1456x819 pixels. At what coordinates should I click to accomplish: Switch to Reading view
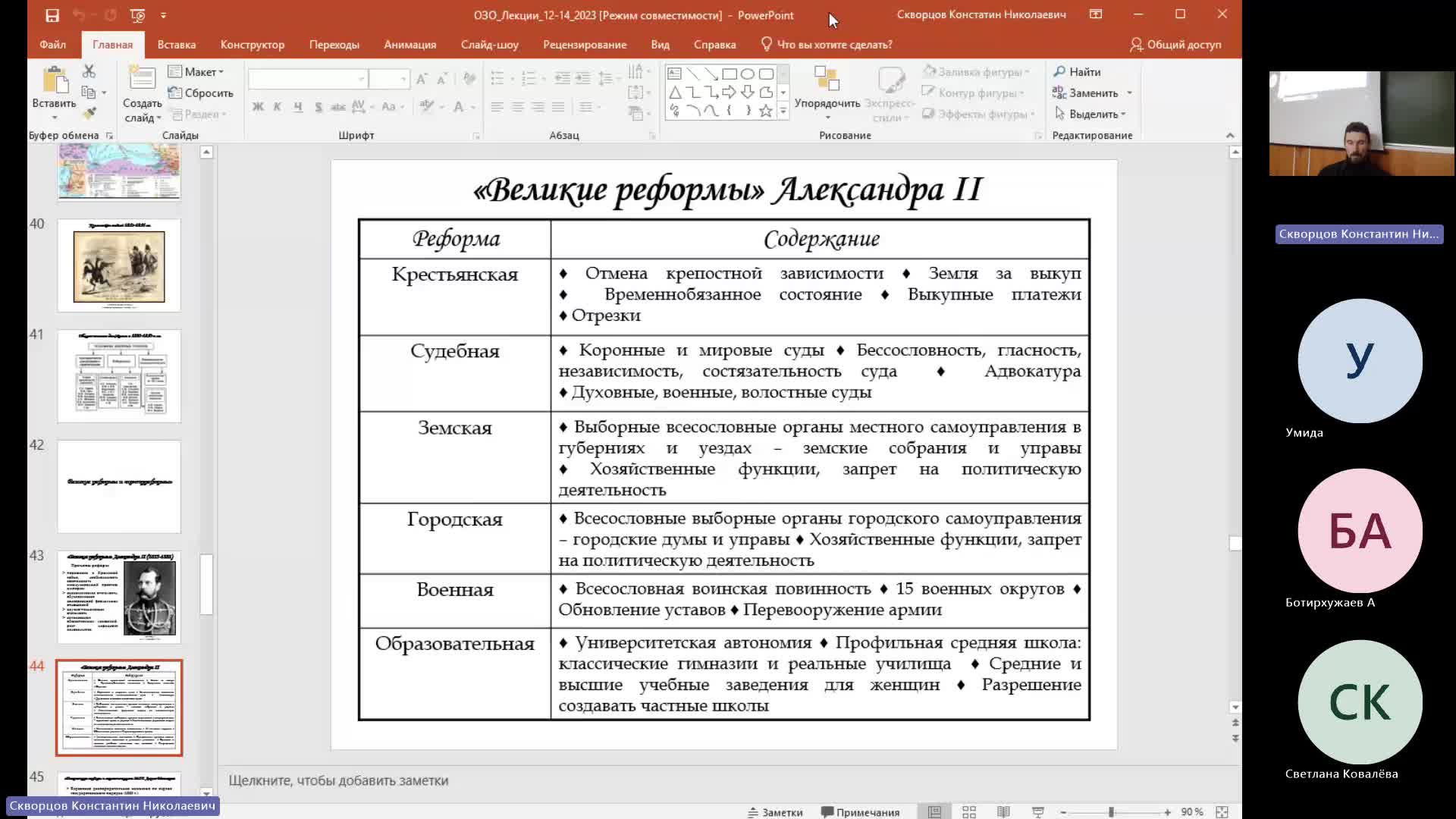pos(1003,812)
